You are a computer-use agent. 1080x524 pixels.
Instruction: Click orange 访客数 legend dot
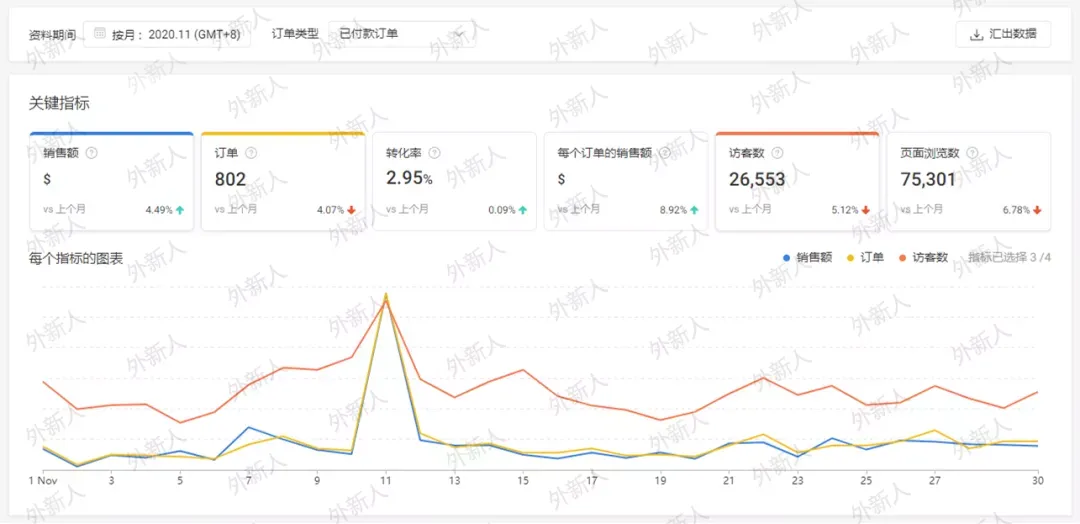[902, 258]
